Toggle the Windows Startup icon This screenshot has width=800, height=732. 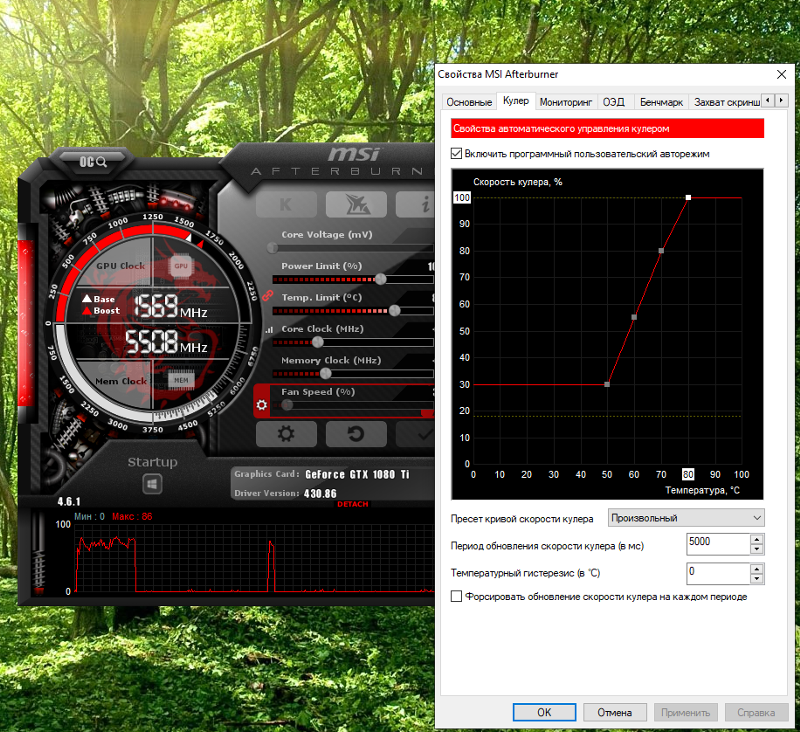pos(152,484)
